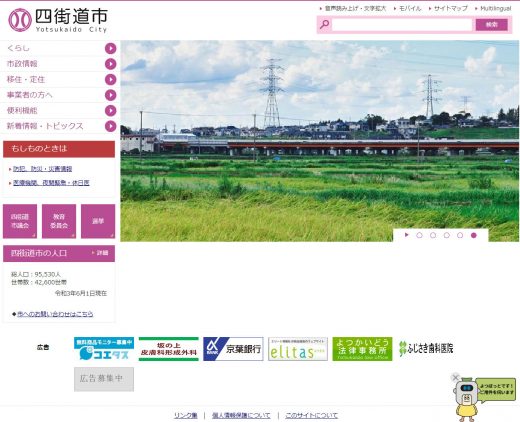Expand the 市政情報 menu arrow
This screenshot has height=422, width=520.
pos(110,64)
